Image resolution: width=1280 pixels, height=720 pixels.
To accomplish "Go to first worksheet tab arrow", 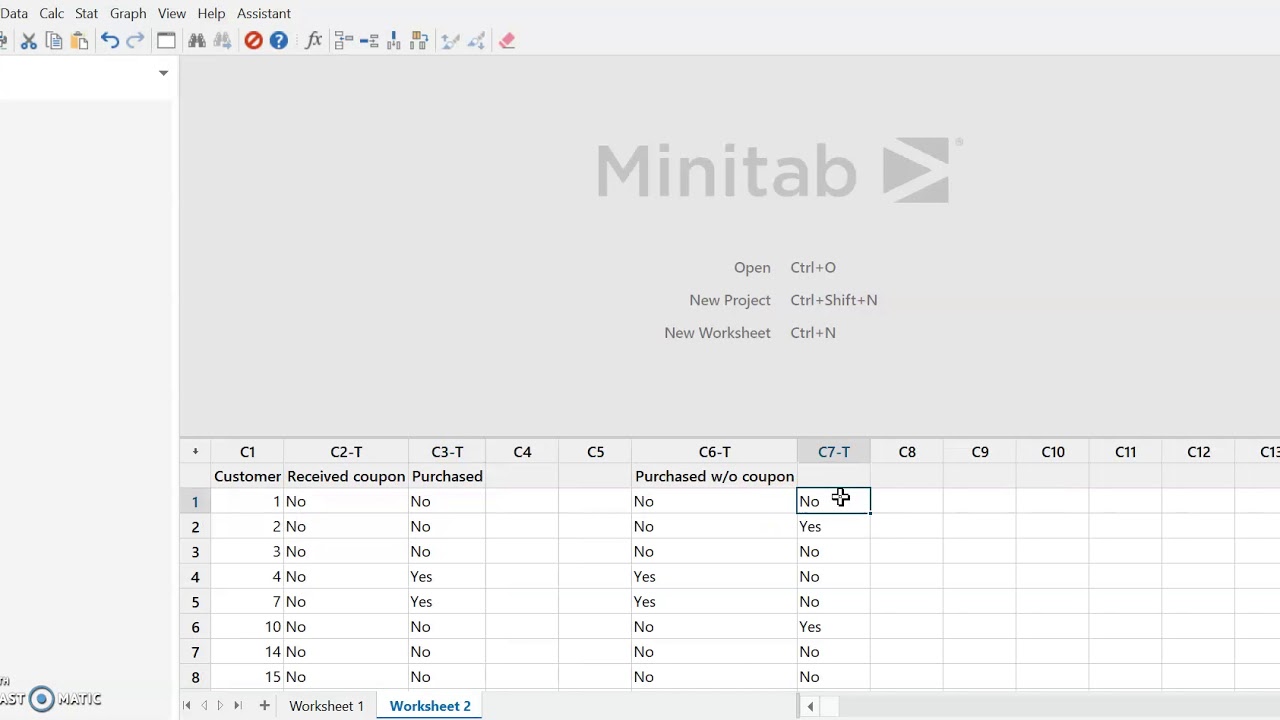I will pyautogui.click(x=187, y=706).
